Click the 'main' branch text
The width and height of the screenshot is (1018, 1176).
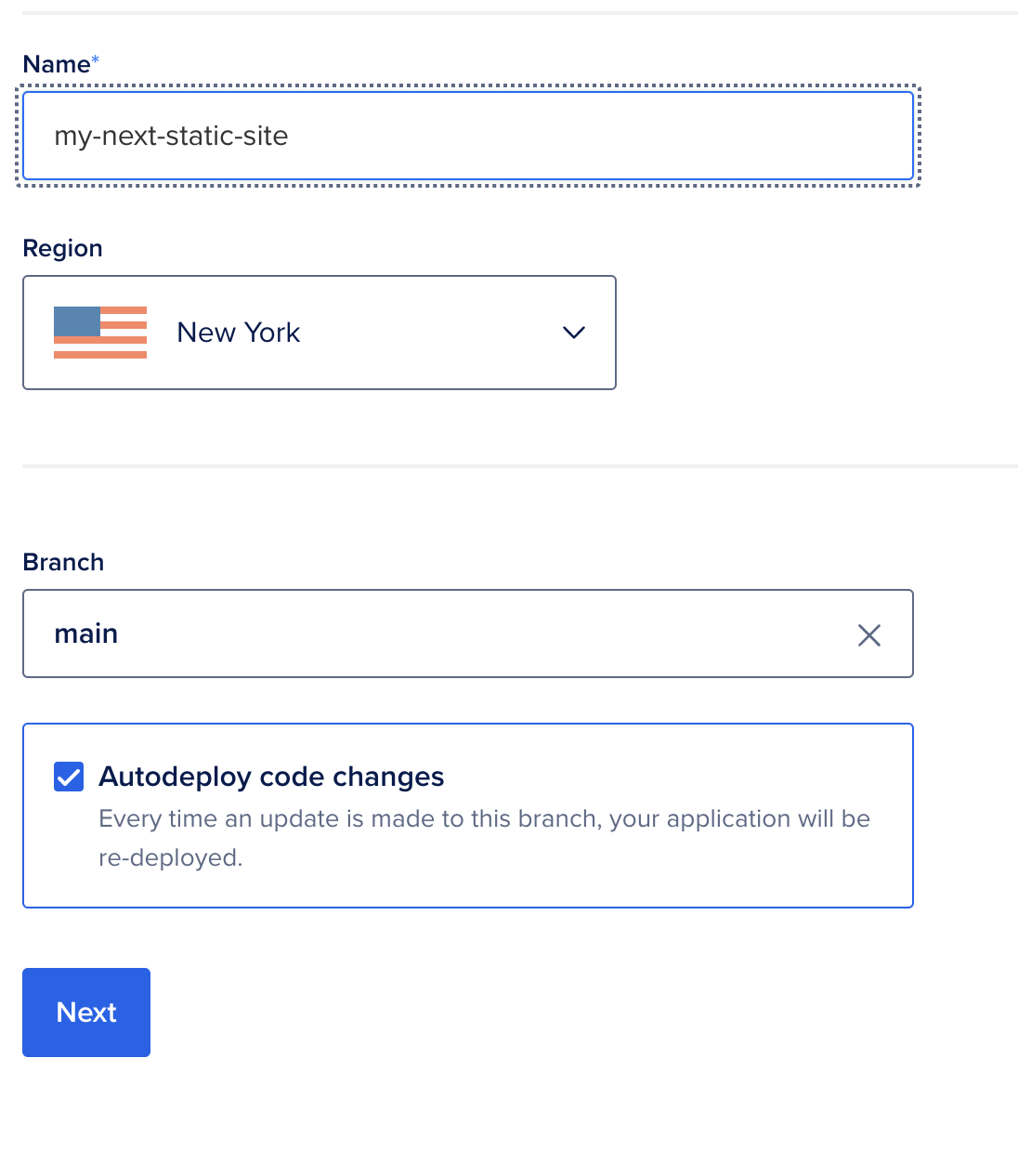point(86,634)
